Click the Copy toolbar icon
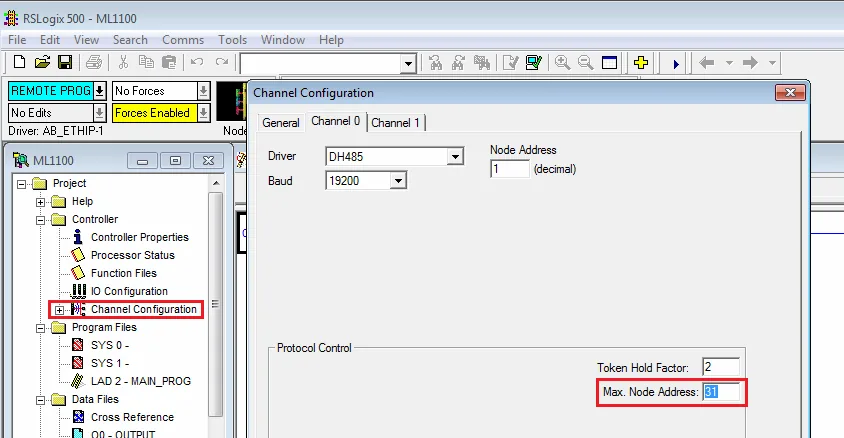This screenshot has height=438, width=844. (x=146, y=62)
